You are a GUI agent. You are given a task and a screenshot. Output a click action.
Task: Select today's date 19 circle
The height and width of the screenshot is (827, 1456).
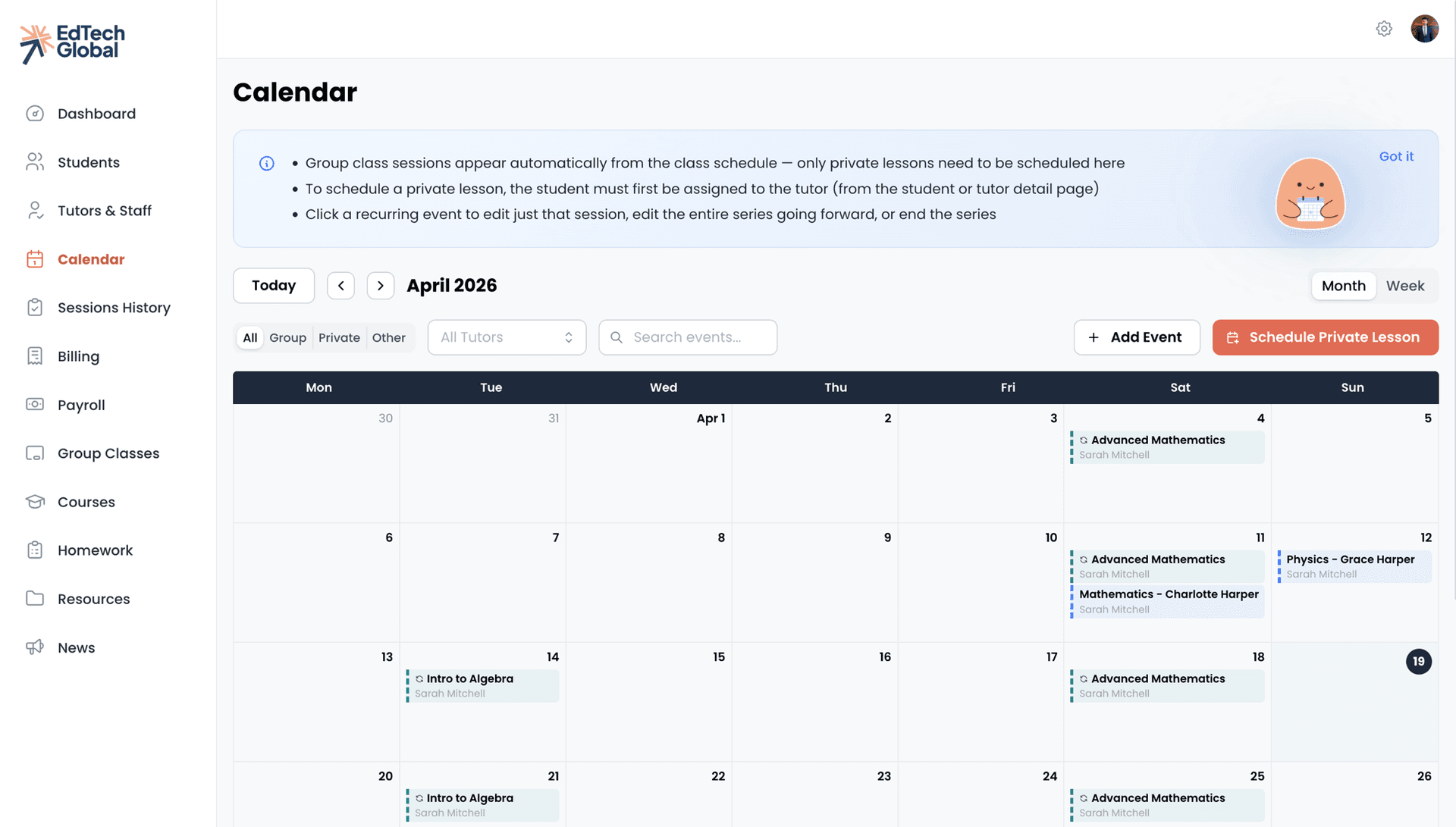[1418, 662]
